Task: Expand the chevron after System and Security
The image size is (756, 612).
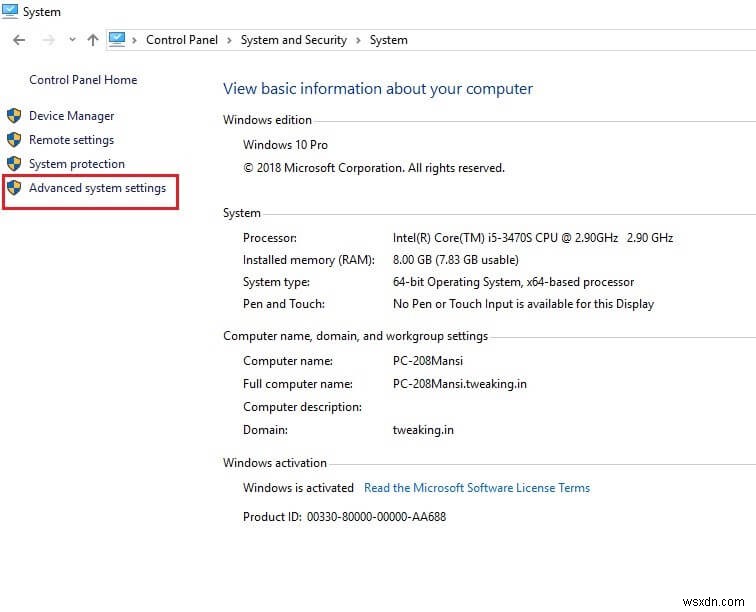Action: [358, 41]
